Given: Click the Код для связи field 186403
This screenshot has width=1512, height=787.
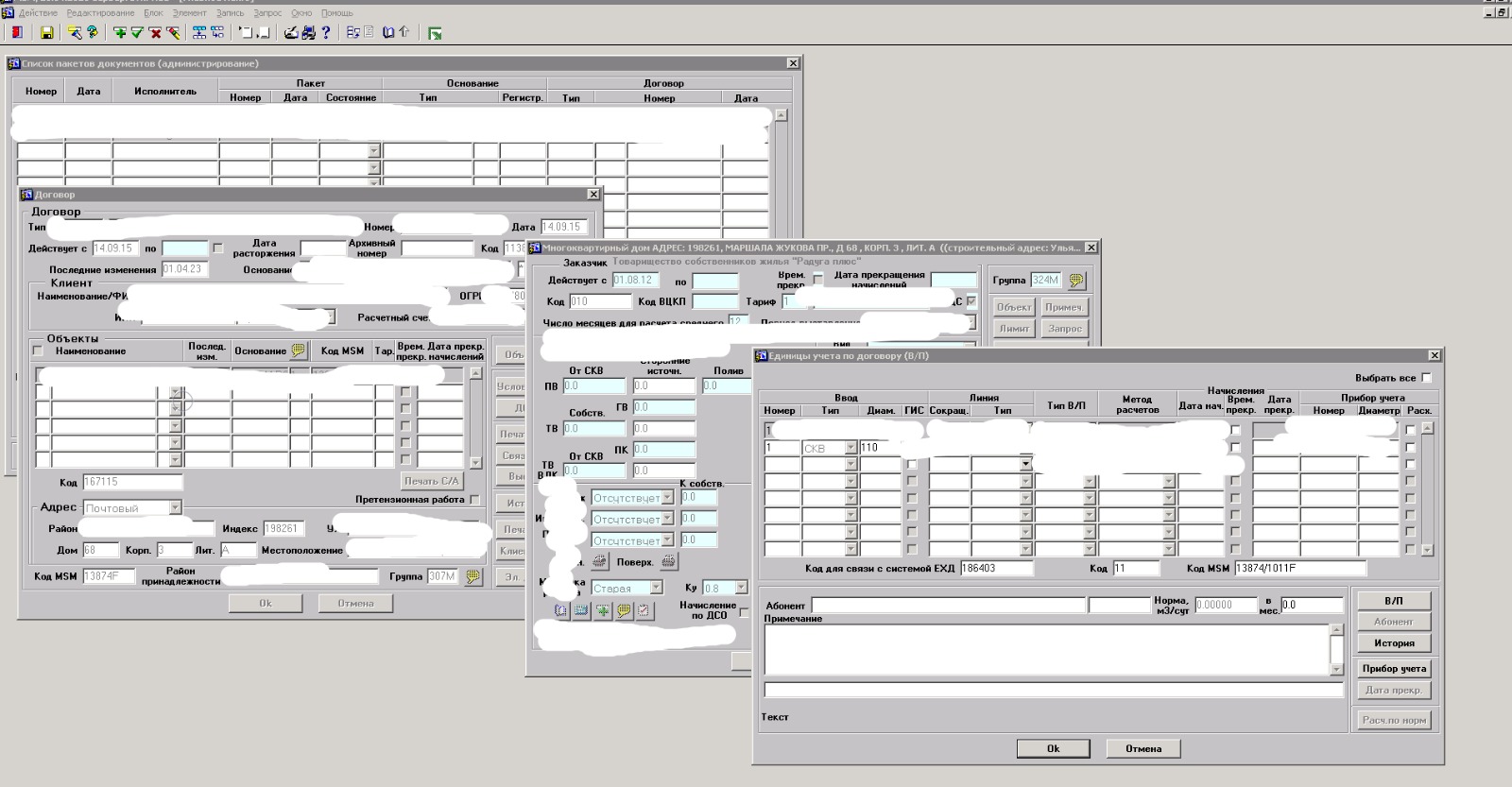Looking at the screenshot, I should tap(997, 569).
